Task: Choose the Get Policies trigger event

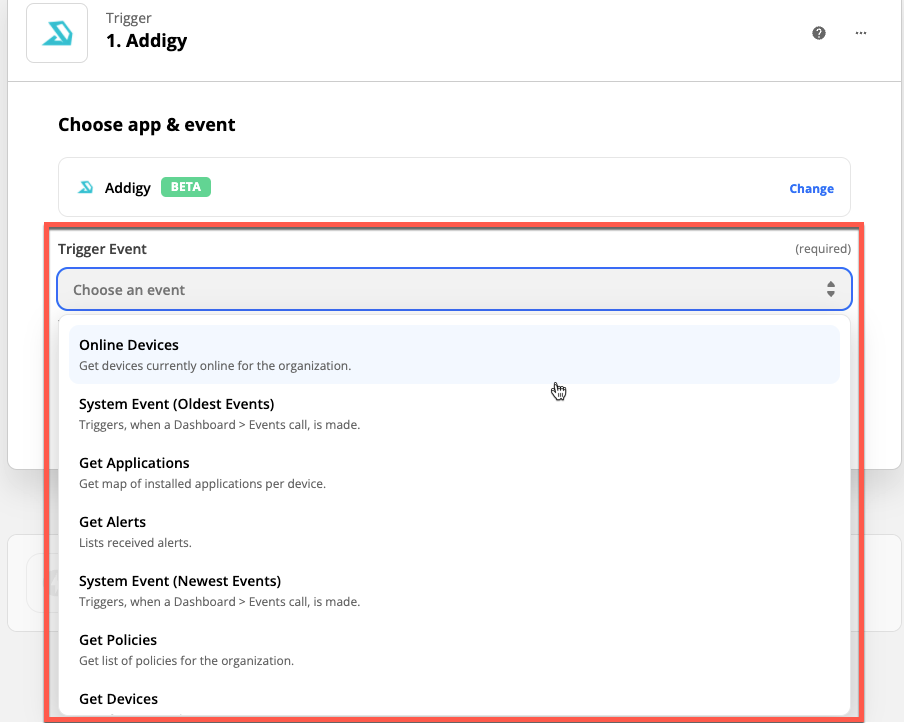Action: coord(454,650)
